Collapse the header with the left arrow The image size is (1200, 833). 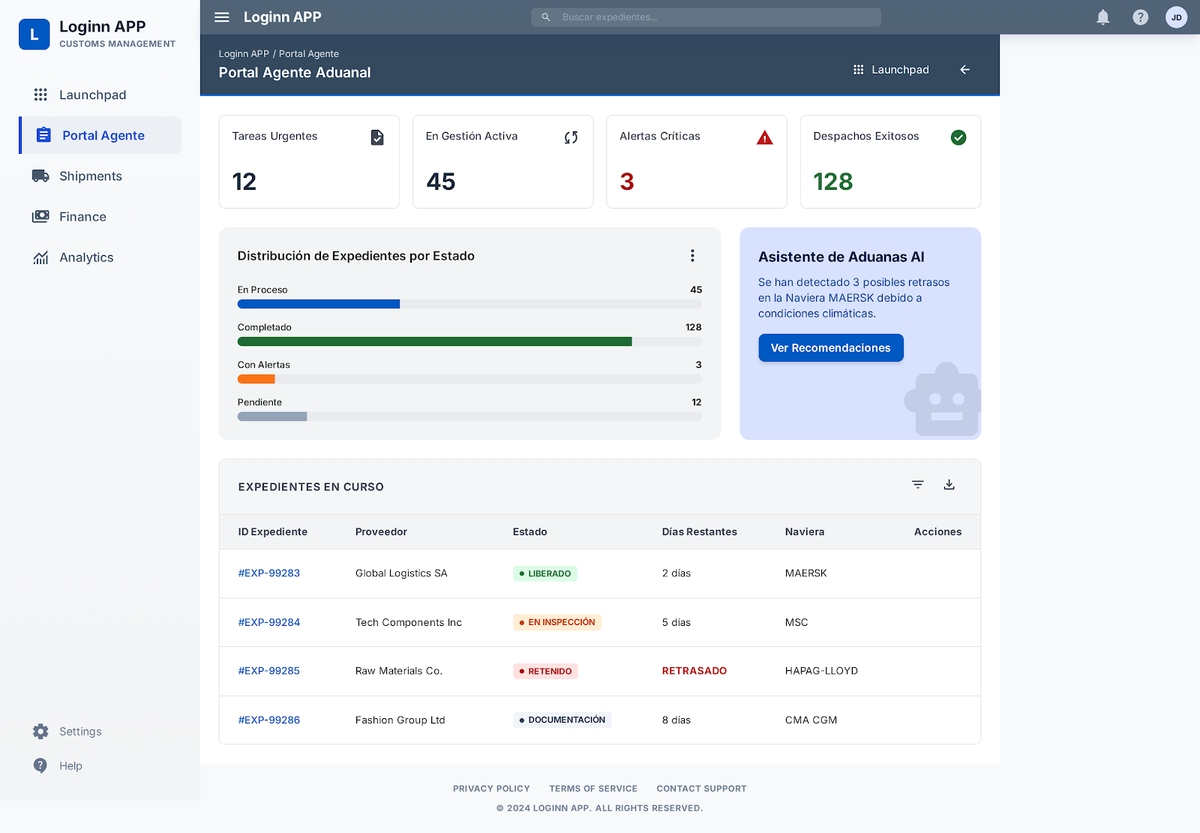[964, 70]
